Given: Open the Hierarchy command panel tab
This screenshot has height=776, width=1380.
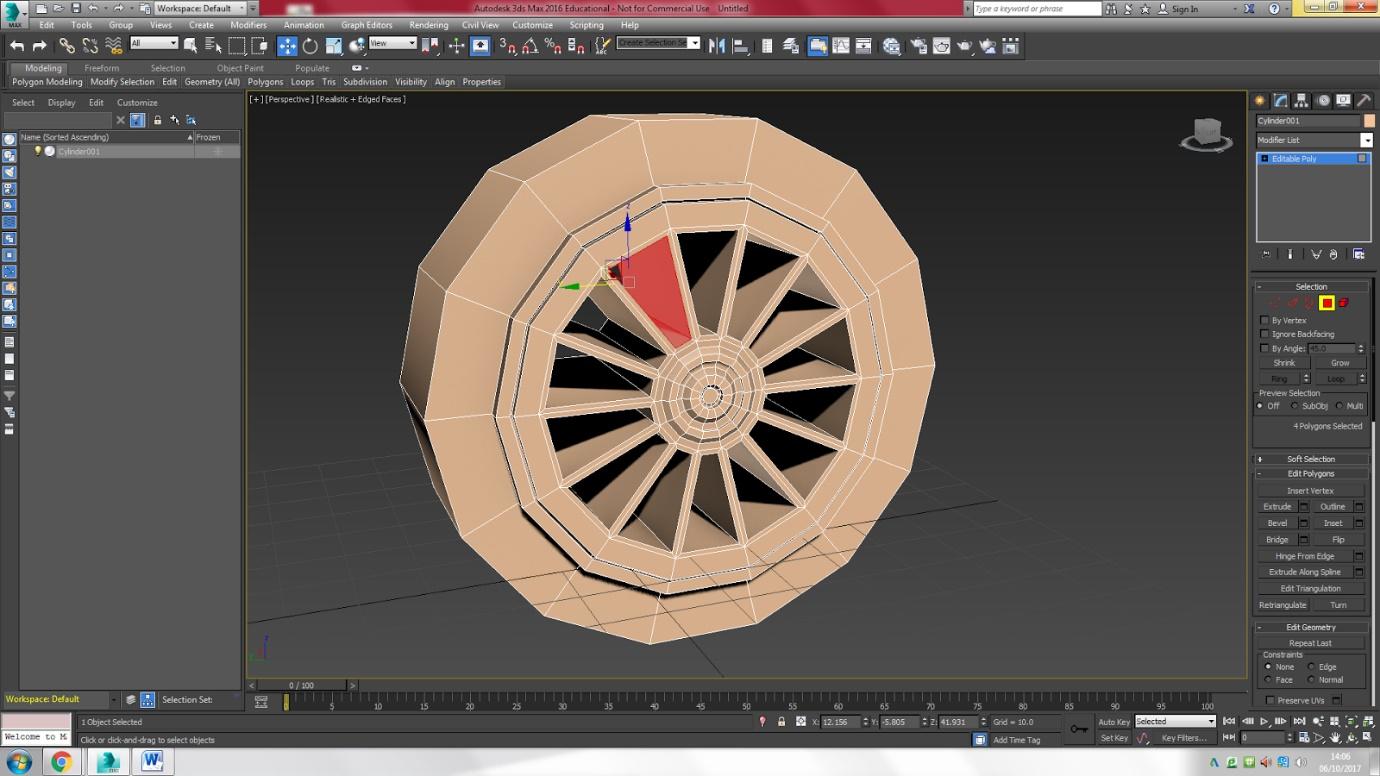Looking at the screenshot, I should point(1302,101).
